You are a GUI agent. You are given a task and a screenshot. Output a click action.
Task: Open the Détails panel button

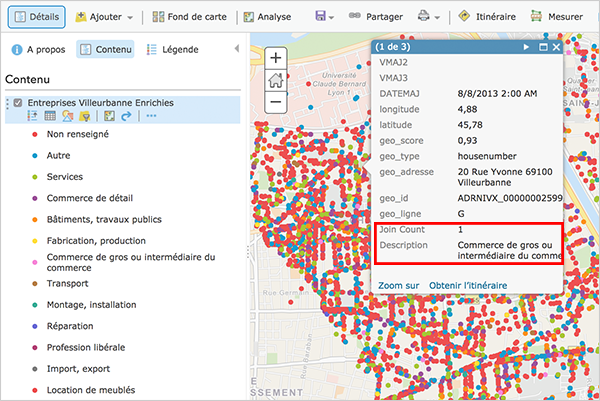point(37,17)
